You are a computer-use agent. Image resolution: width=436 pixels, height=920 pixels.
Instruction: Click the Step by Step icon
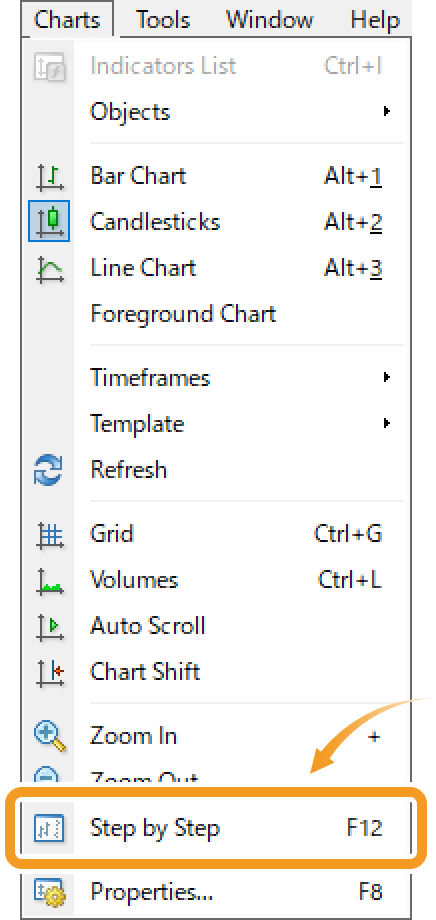pos(49,828)
